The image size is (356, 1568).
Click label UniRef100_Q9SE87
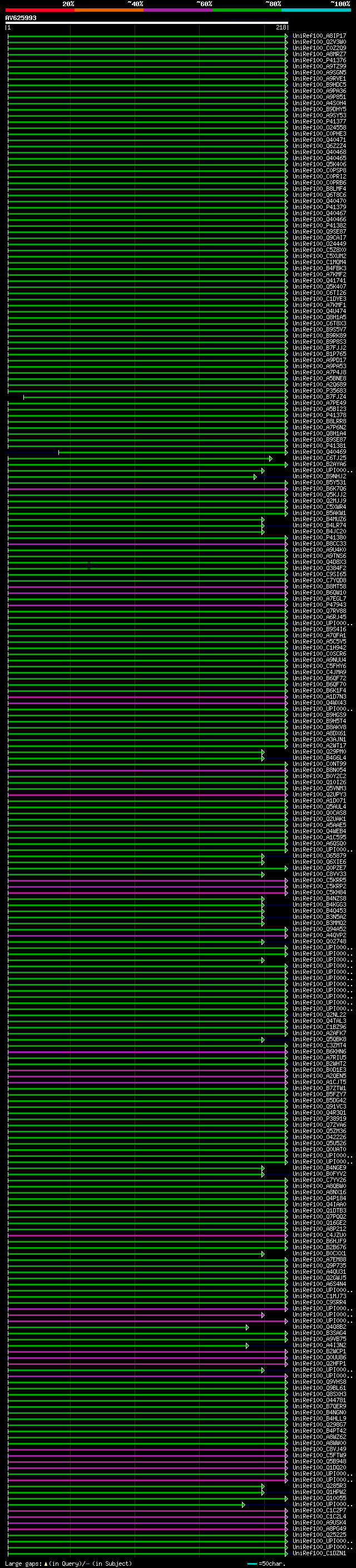[x=319, y=231]
